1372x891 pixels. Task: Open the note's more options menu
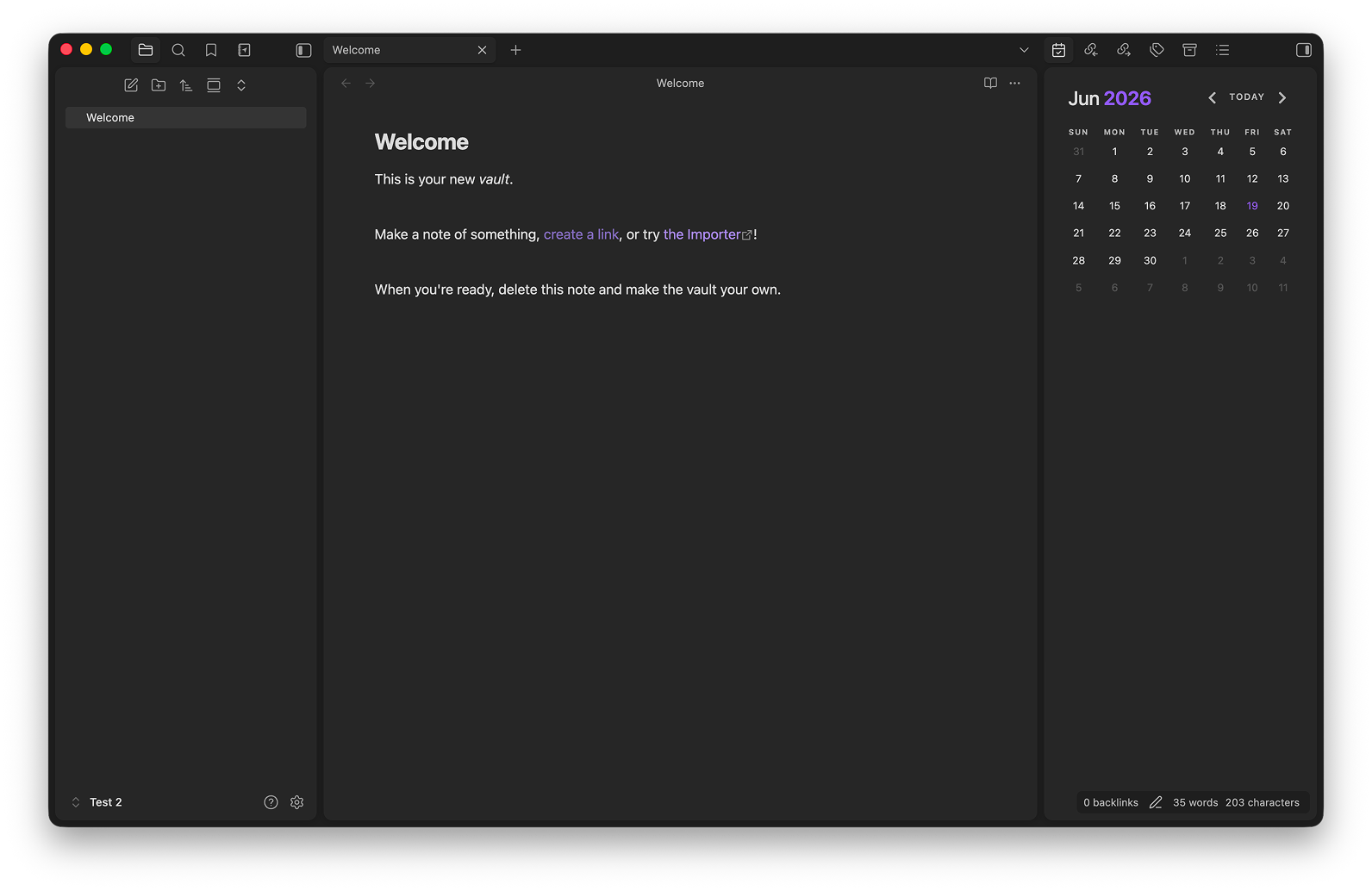click(x=1014, y=83)
